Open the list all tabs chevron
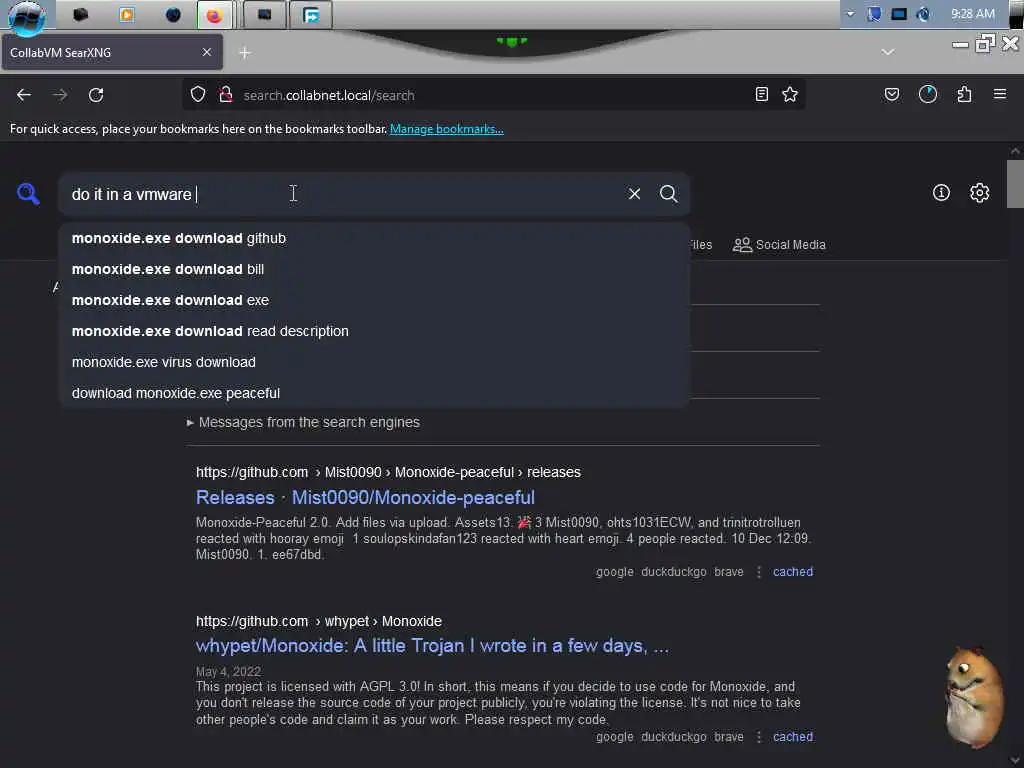Viewport: 1024px width, 768px height. (888, 52)
